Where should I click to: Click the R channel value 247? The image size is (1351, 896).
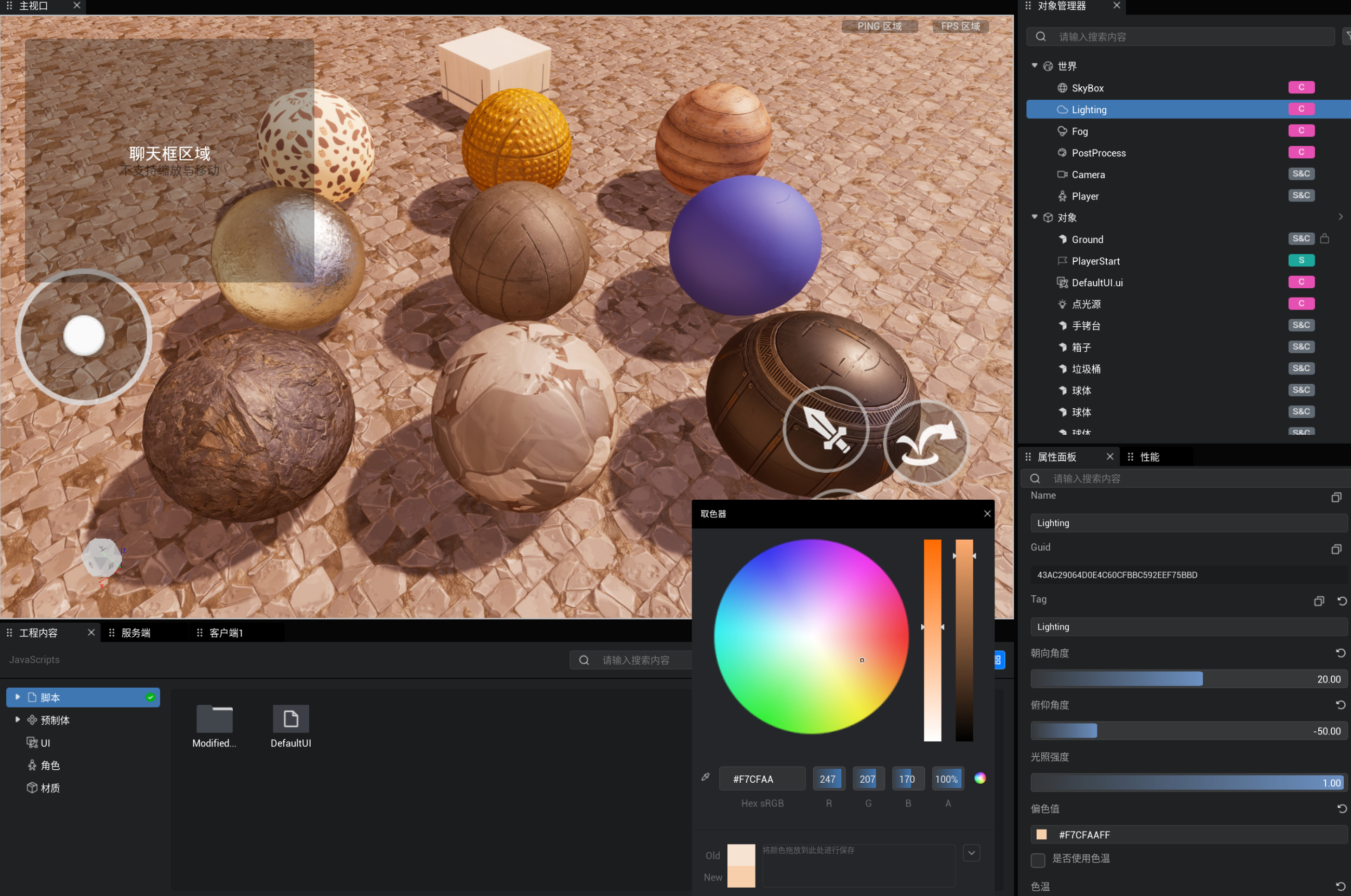[x=829, y=779]
